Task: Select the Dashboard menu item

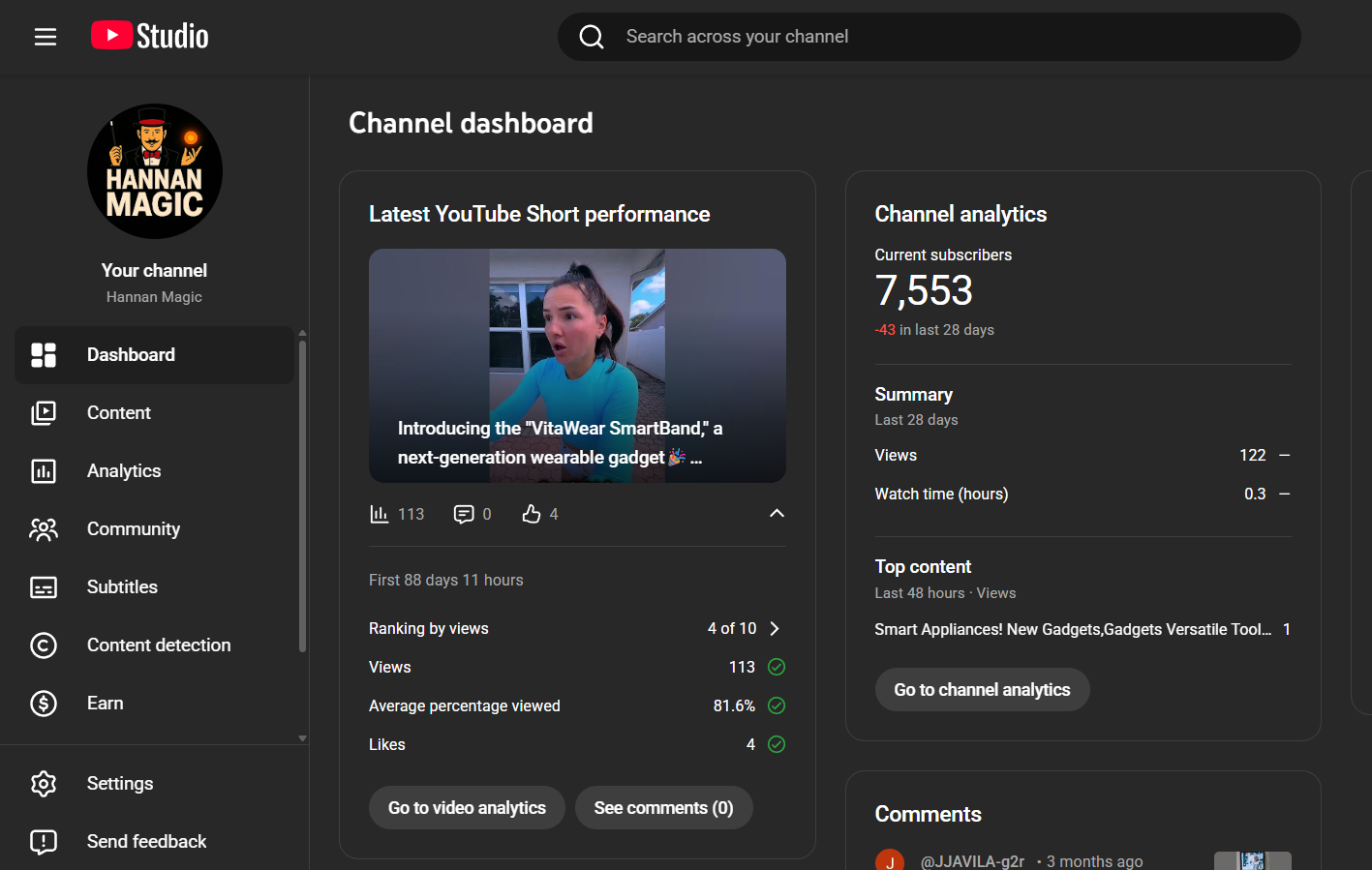Action: click(154, 355)
